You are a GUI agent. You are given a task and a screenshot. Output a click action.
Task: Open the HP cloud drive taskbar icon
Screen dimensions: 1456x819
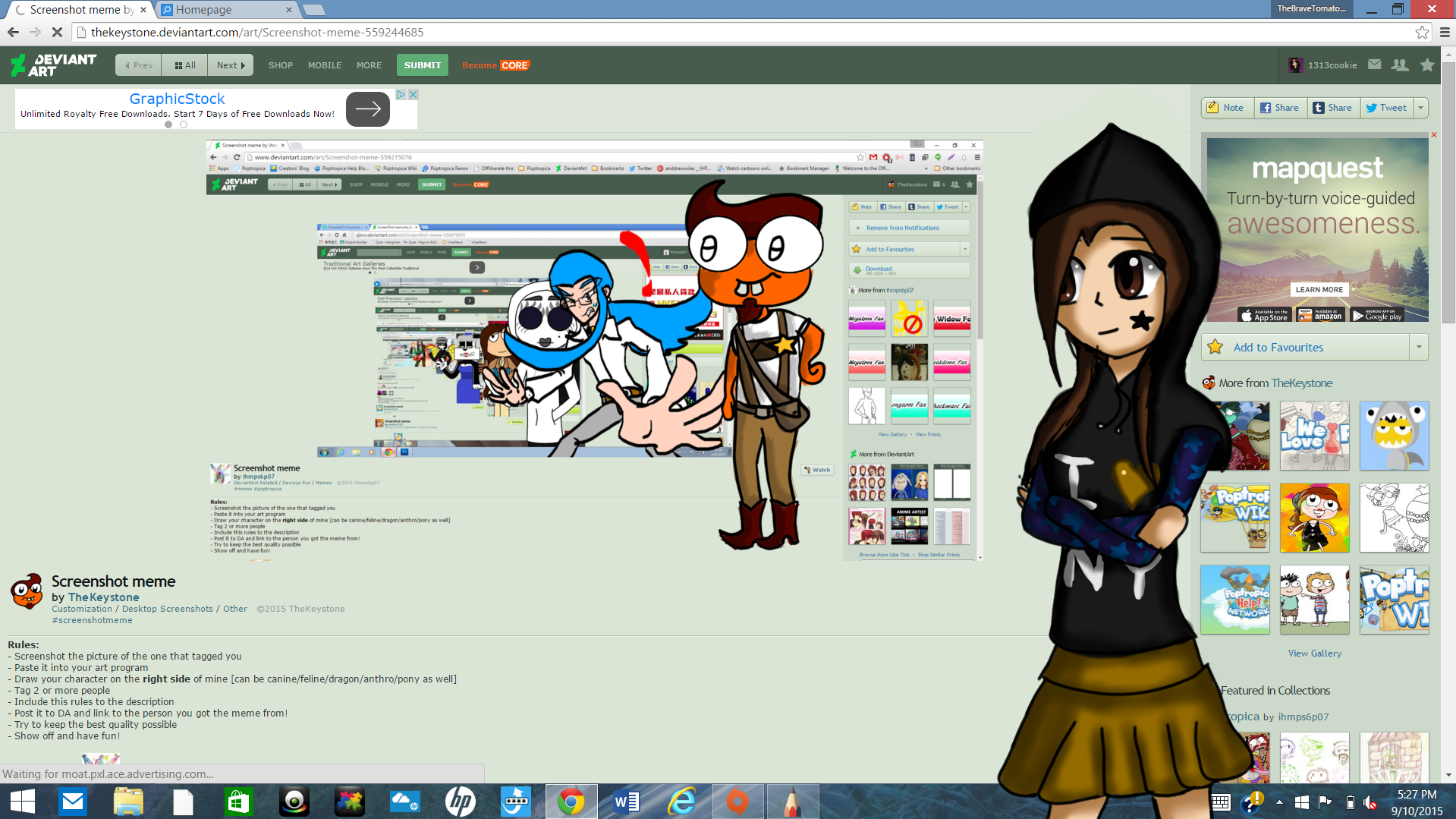click(x=404, y=802)
